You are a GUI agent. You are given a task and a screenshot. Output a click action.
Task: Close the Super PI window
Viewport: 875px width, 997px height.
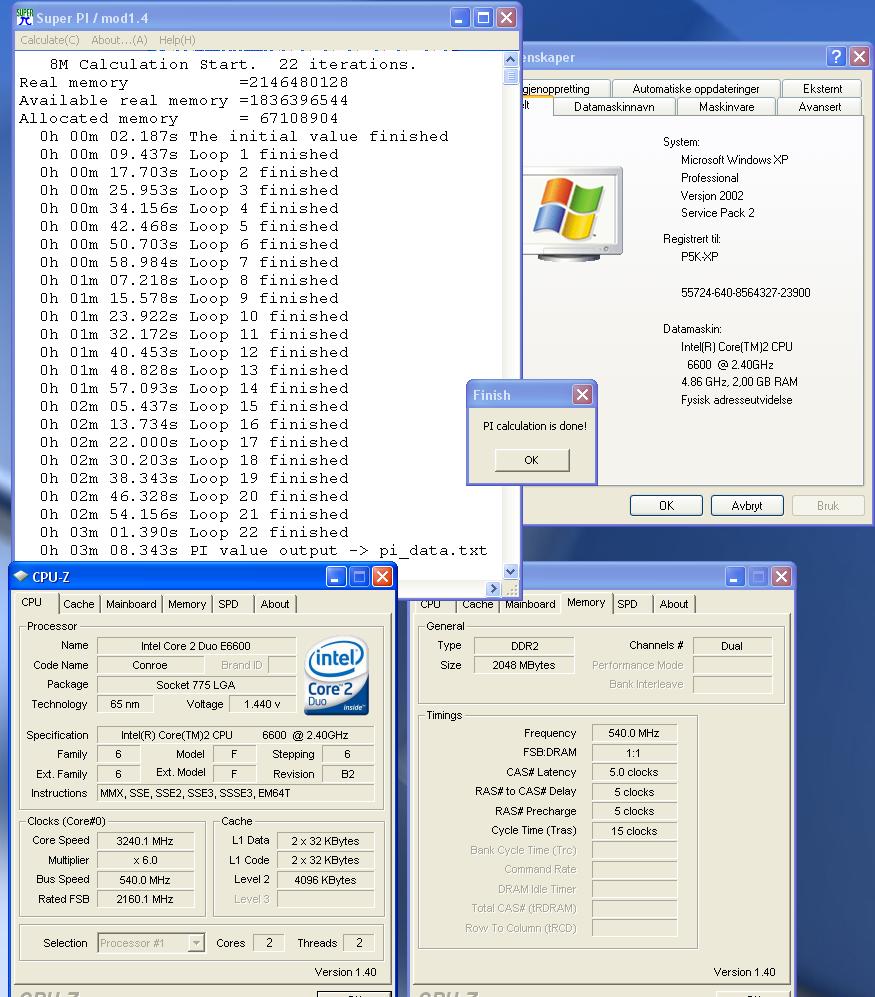(506, 18)
